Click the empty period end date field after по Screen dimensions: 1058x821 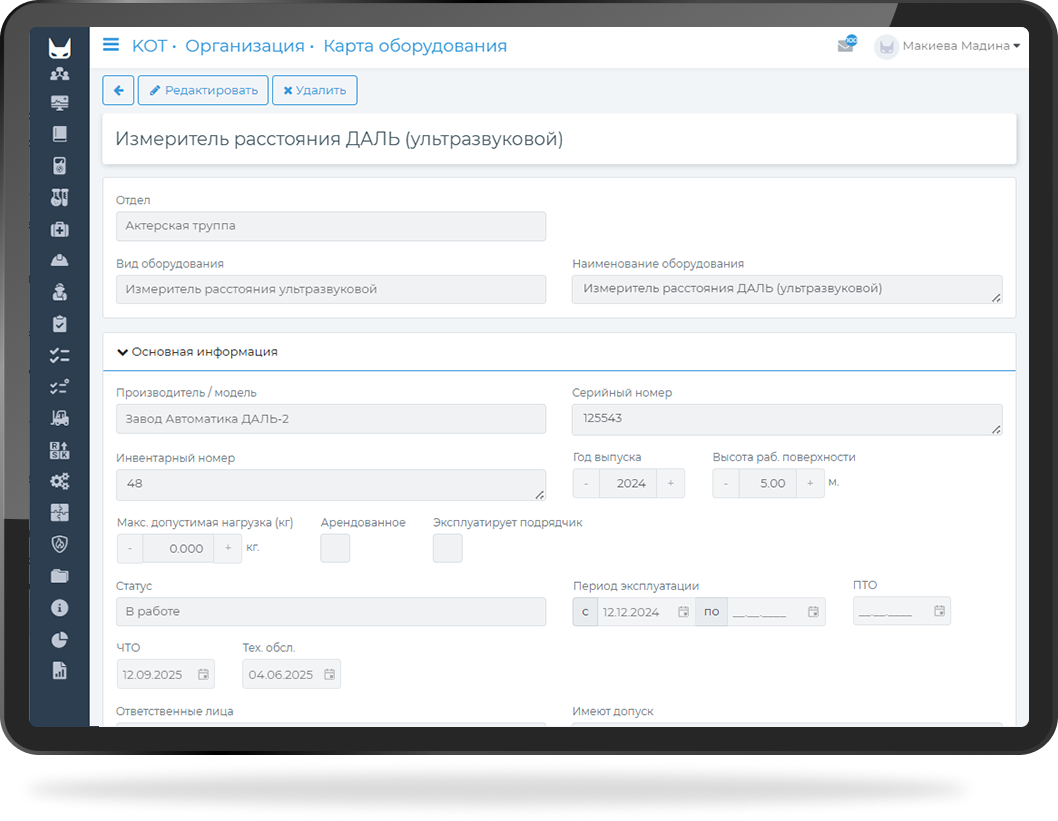click(776, 612)
